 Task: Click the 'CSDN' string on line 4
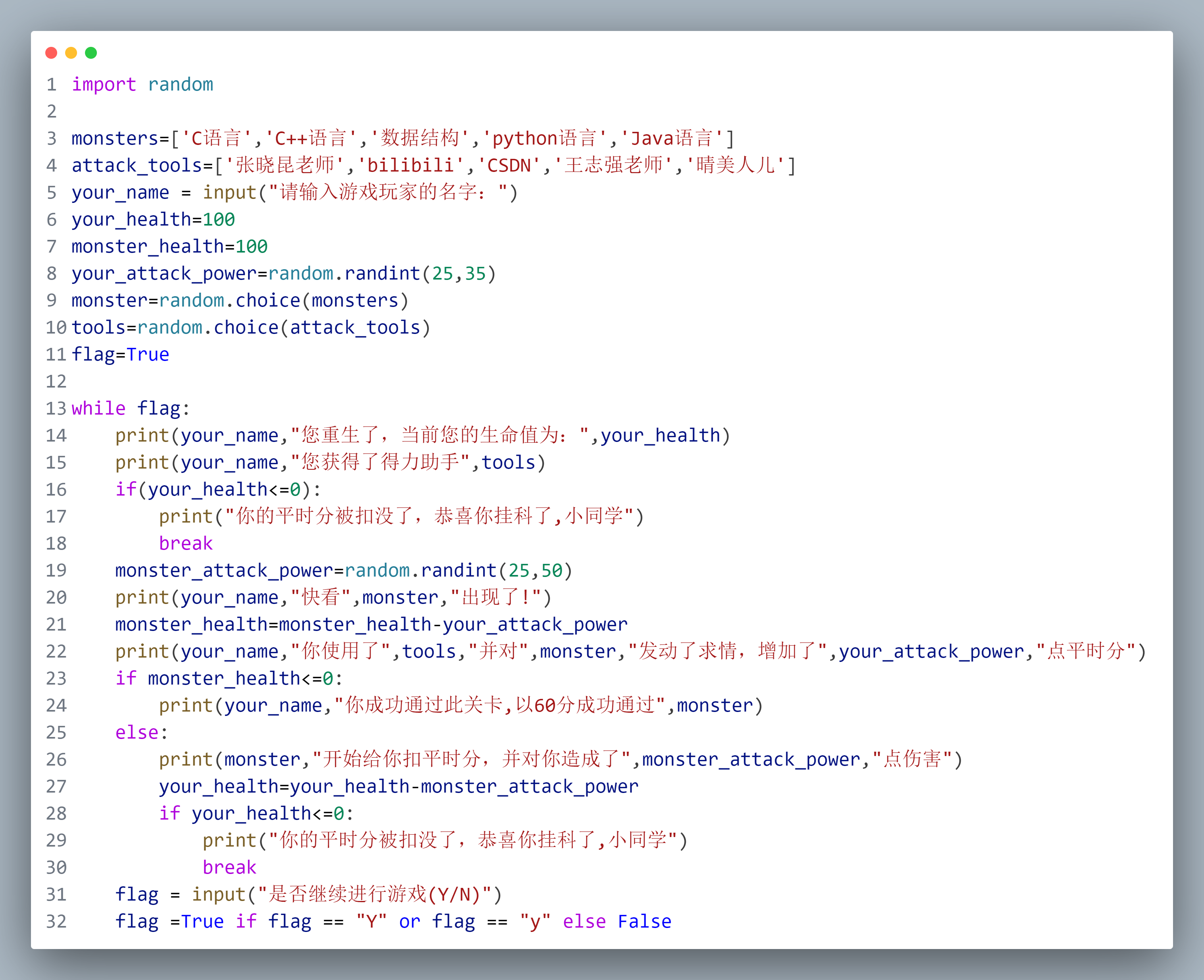509,166
